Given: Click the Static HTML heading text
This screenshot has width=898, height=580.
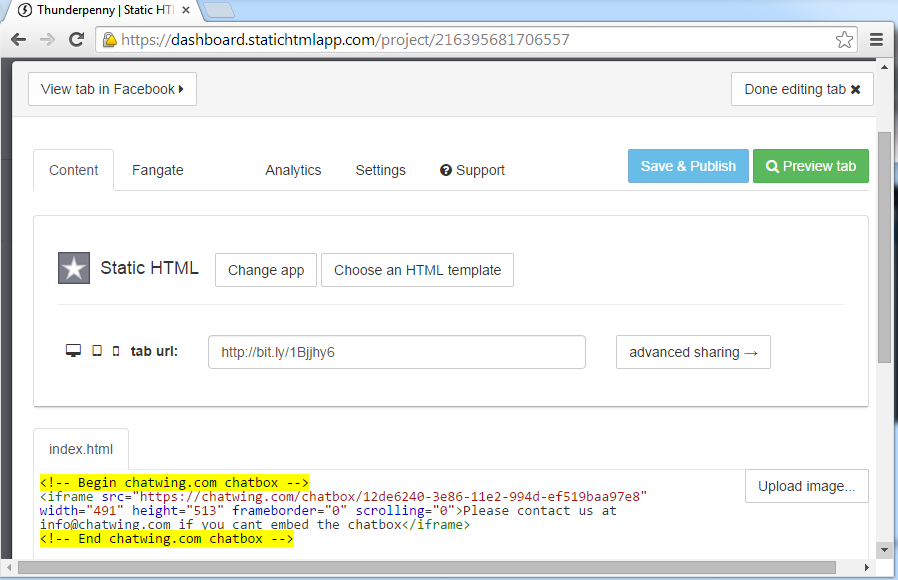Looking at the screenshot, I should click(x=149, y=268).
